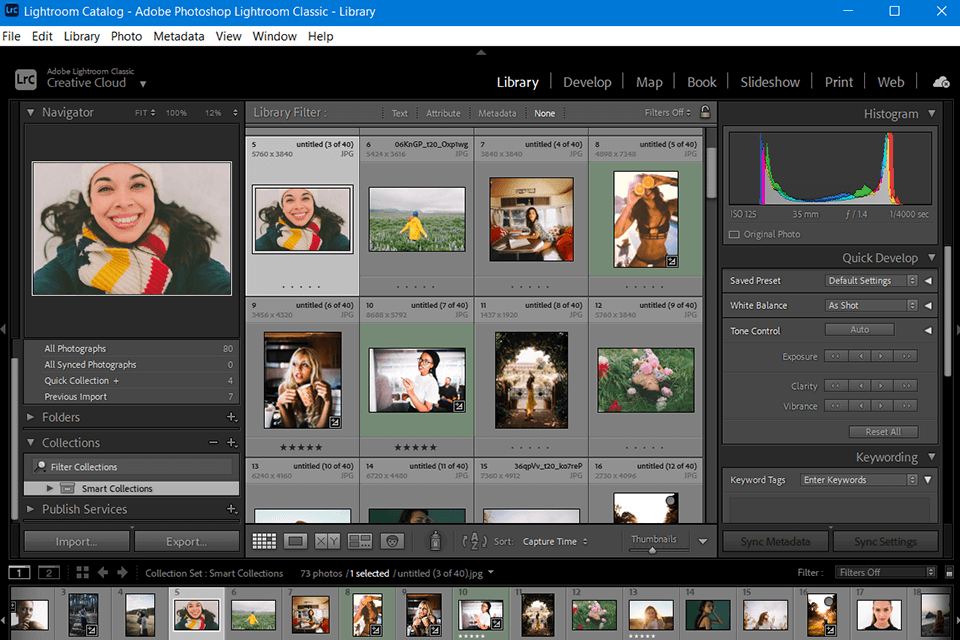Enable the Text library filter
Viewport: 960px width, 640px height.
(x=399, y=113)
